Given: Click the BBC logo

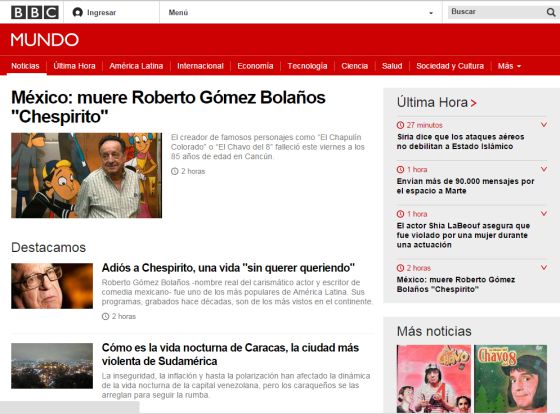Looking at the screenshot, I should (x=35, y=13).
